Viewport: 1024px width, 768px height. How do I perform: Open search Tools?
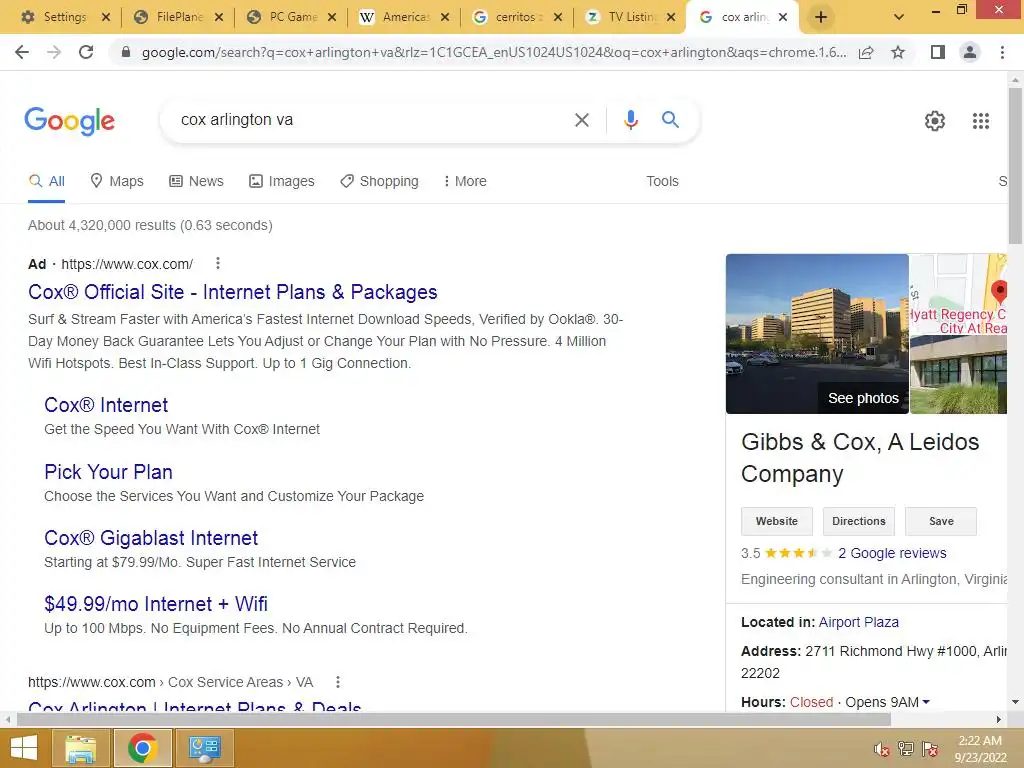click(x=662, y=182)
